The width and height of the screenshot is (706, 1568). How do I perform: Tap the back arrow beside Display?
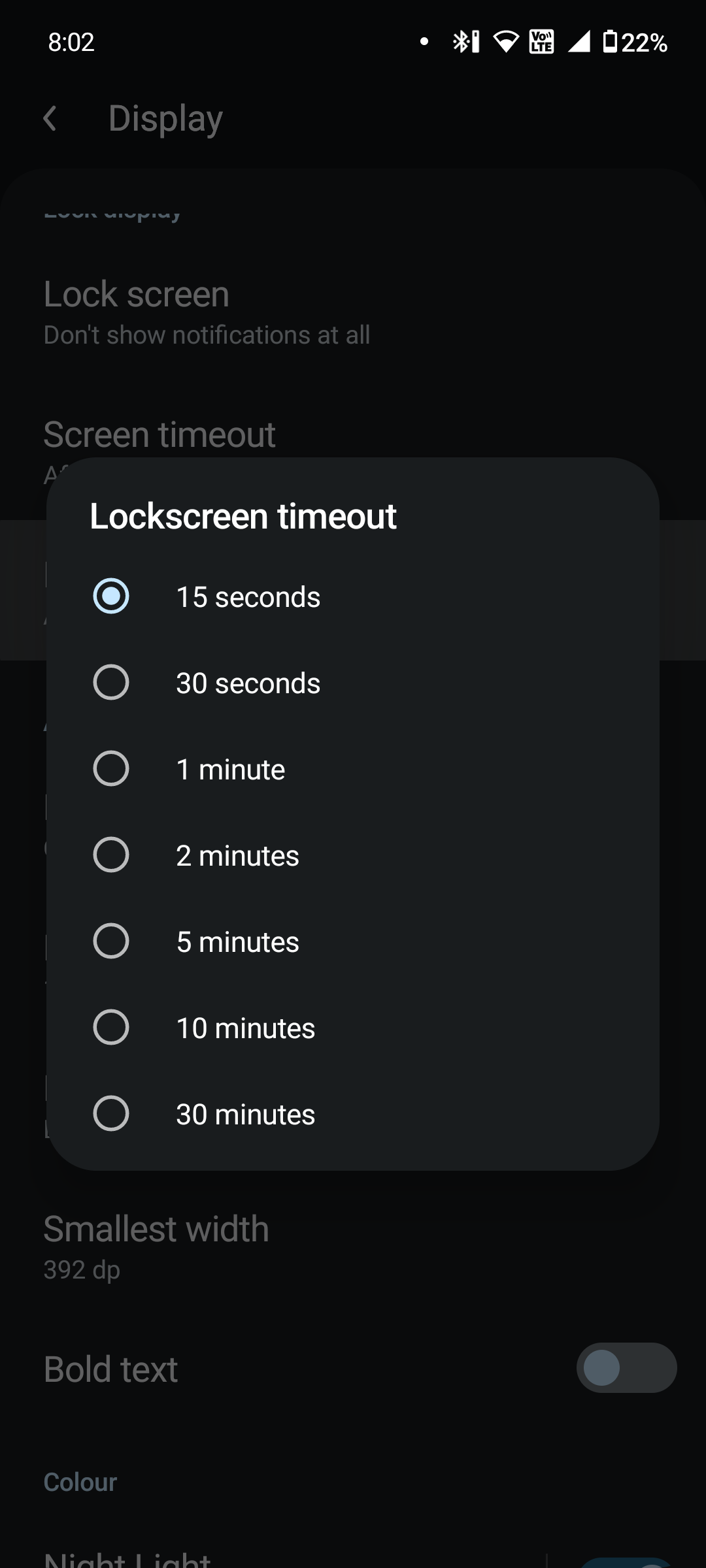(x=50, y=118)
